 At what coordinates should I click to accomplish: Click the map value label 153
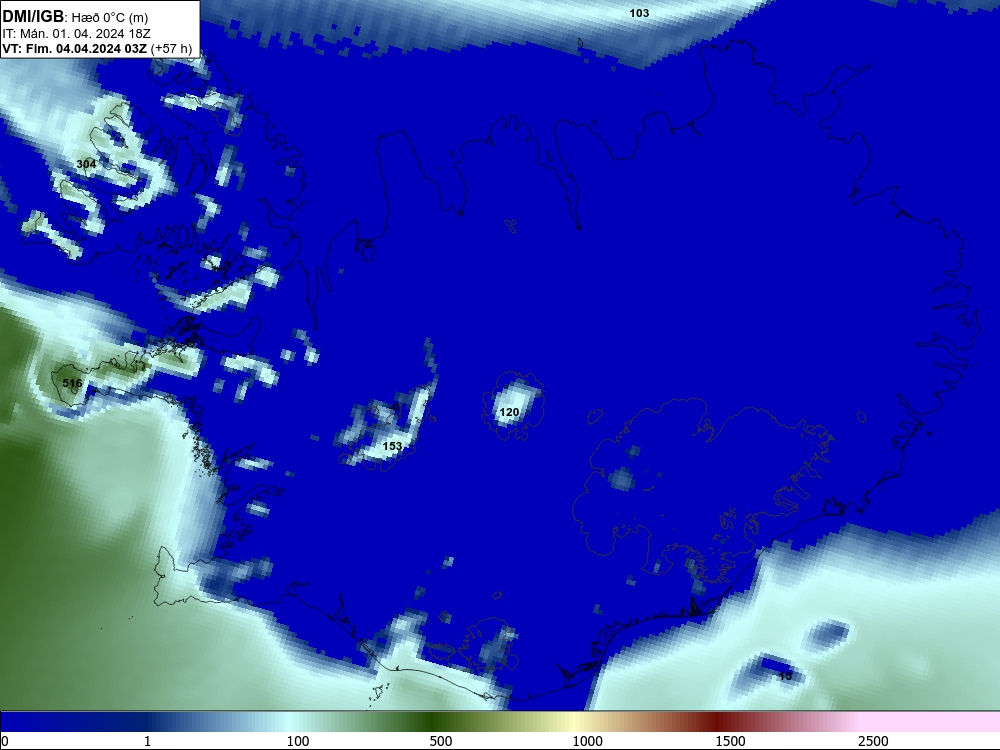click(x=392, y=446)
